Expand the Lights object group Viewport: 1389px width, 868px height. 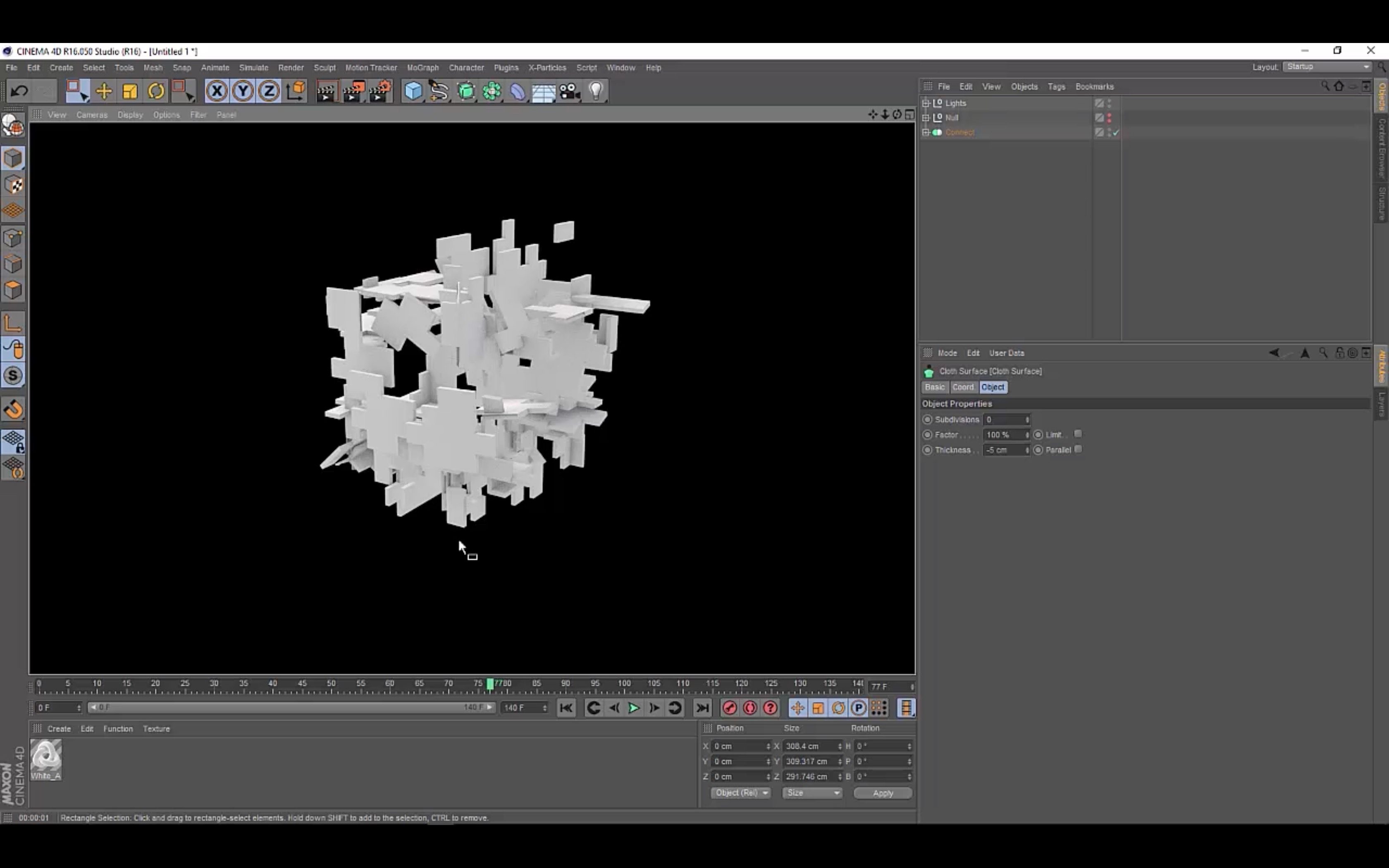tap(926, 103)
